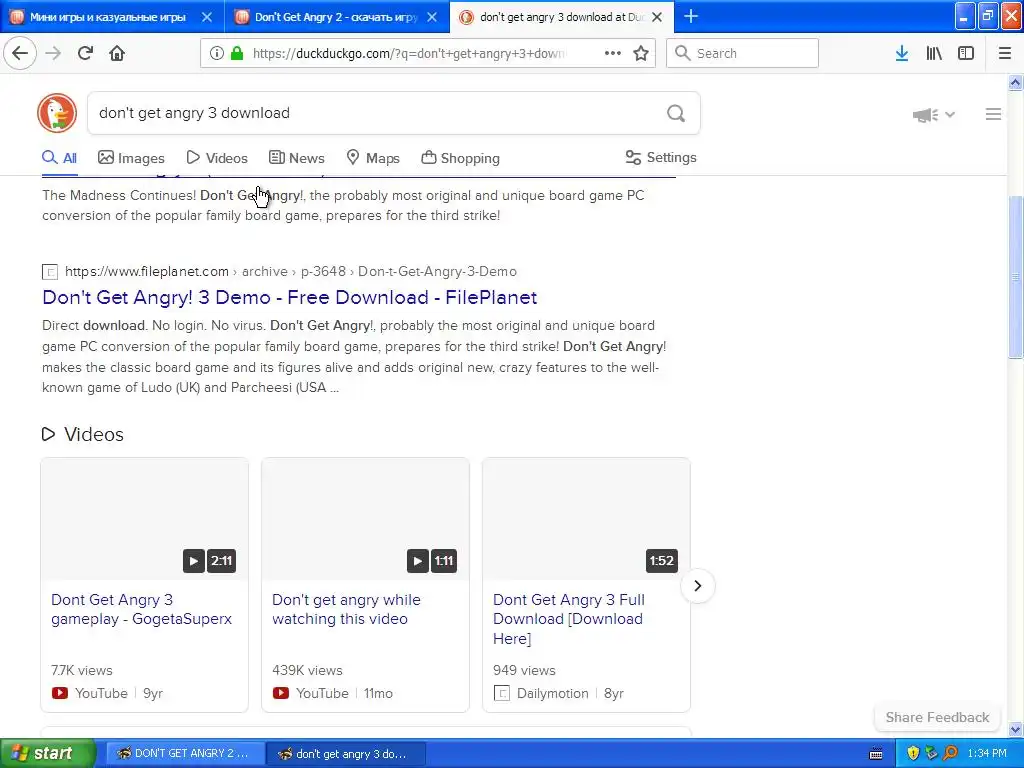Show site information icon in address bar
Image resolution: width=1024 pixels, height=768 pixels.
[x=216, y=54]
